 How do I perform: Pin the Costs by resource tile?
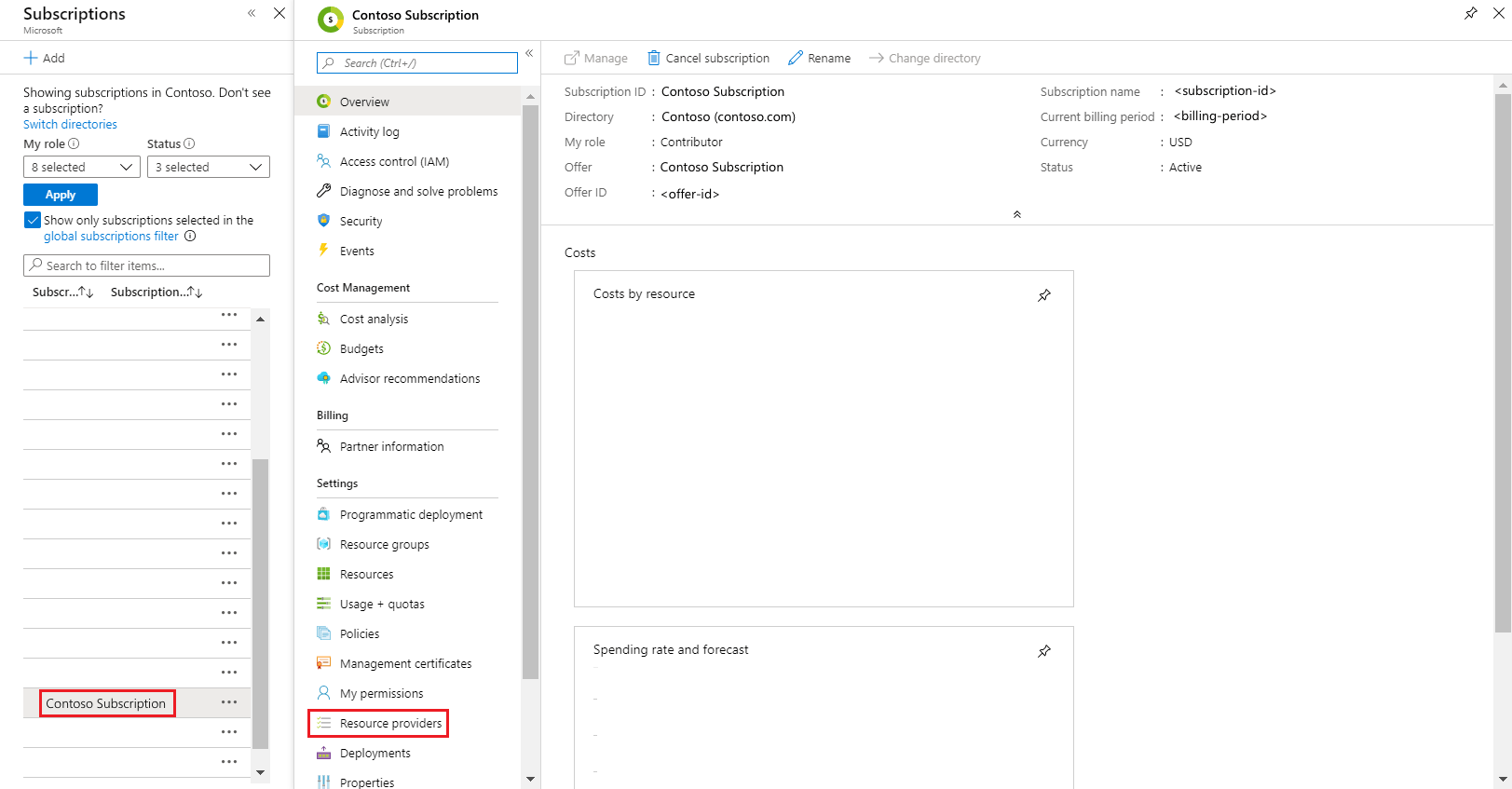coord(1044,295)
